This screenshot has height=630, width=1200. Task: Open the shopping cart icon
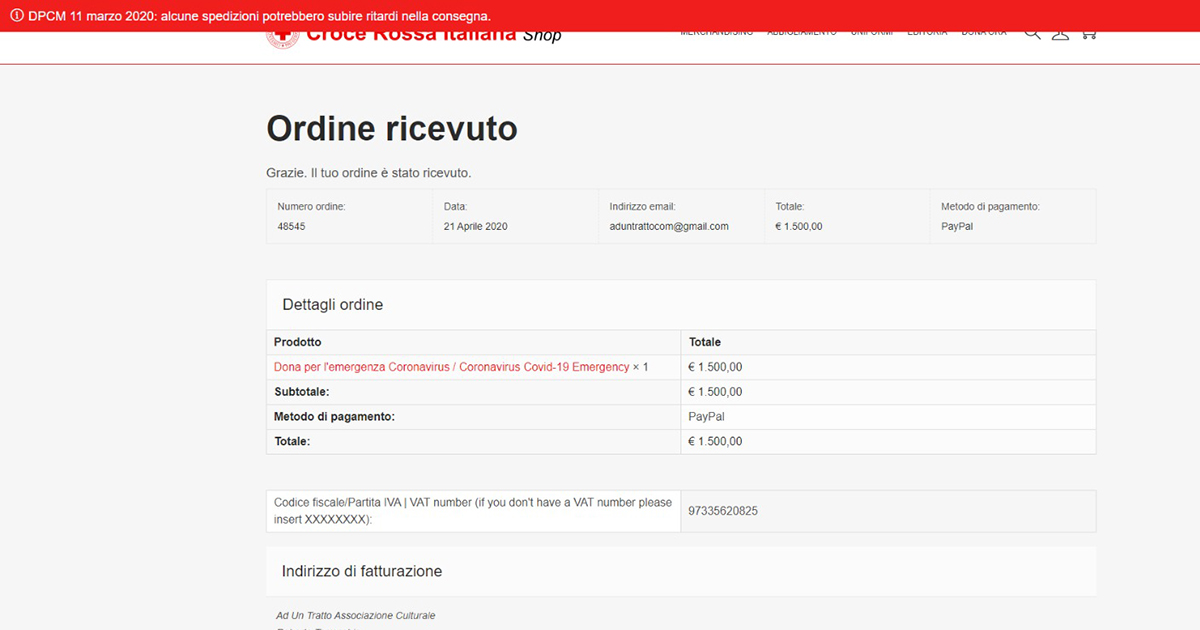point(1089,35)
